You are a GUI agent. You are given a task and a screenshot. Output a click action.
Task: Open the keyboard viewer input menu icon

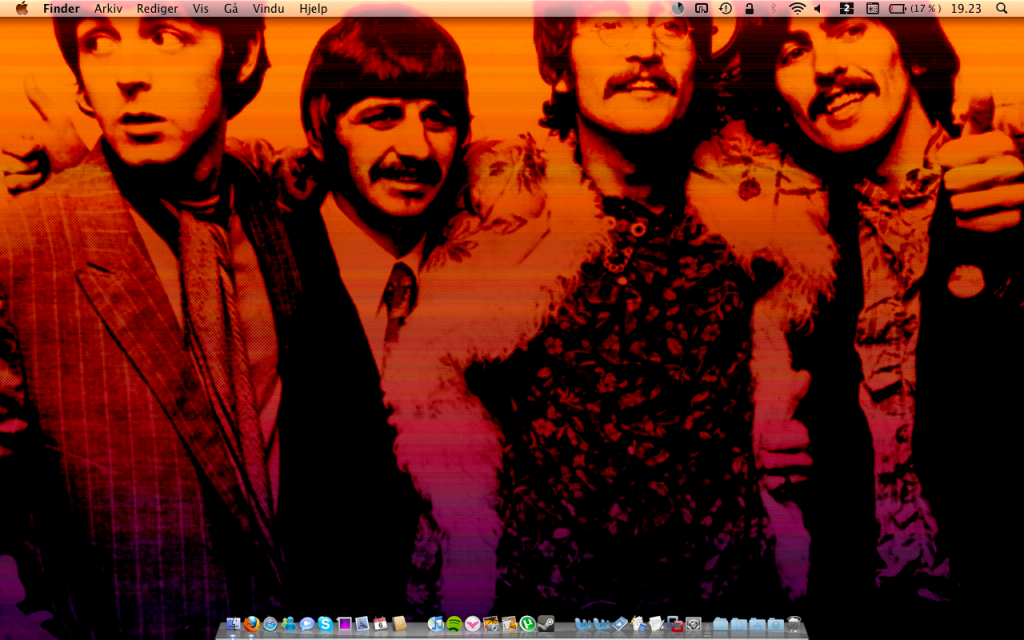[872, 8]
